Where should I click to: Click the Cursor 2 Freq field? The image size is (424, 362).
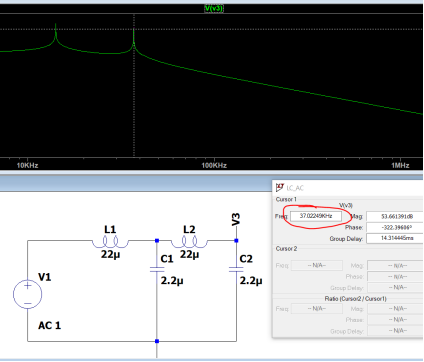(317, 265)
